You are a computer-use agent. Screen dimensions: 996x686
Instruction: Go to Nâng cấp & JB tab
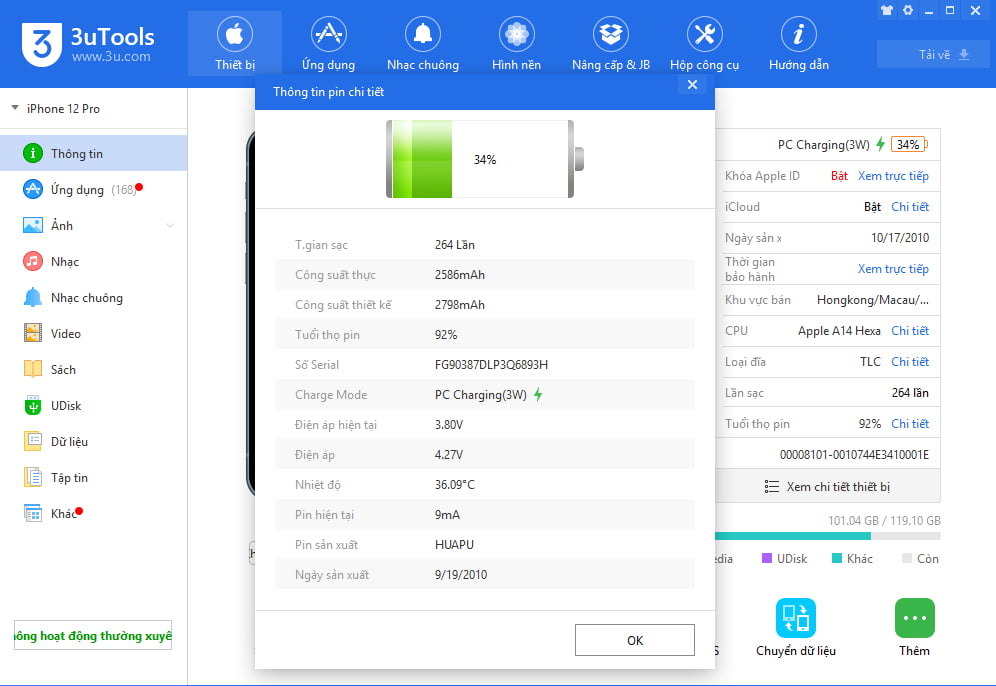click(x=610, y=44)
